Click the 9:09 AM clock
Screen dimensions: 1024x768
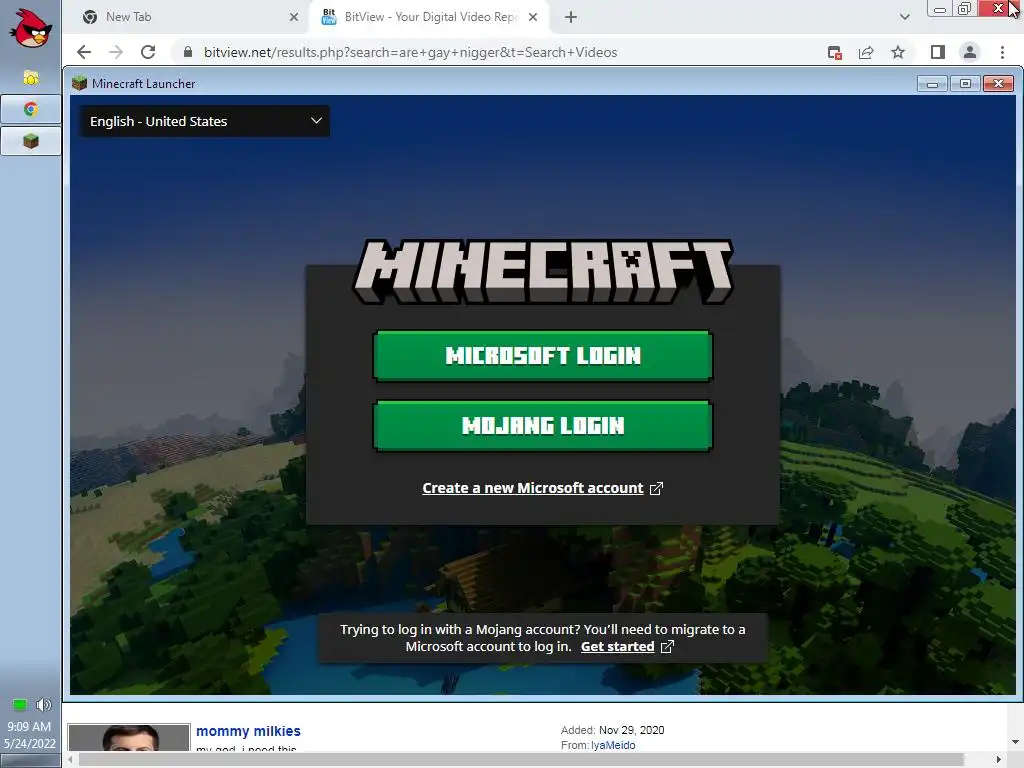(29, 726)
